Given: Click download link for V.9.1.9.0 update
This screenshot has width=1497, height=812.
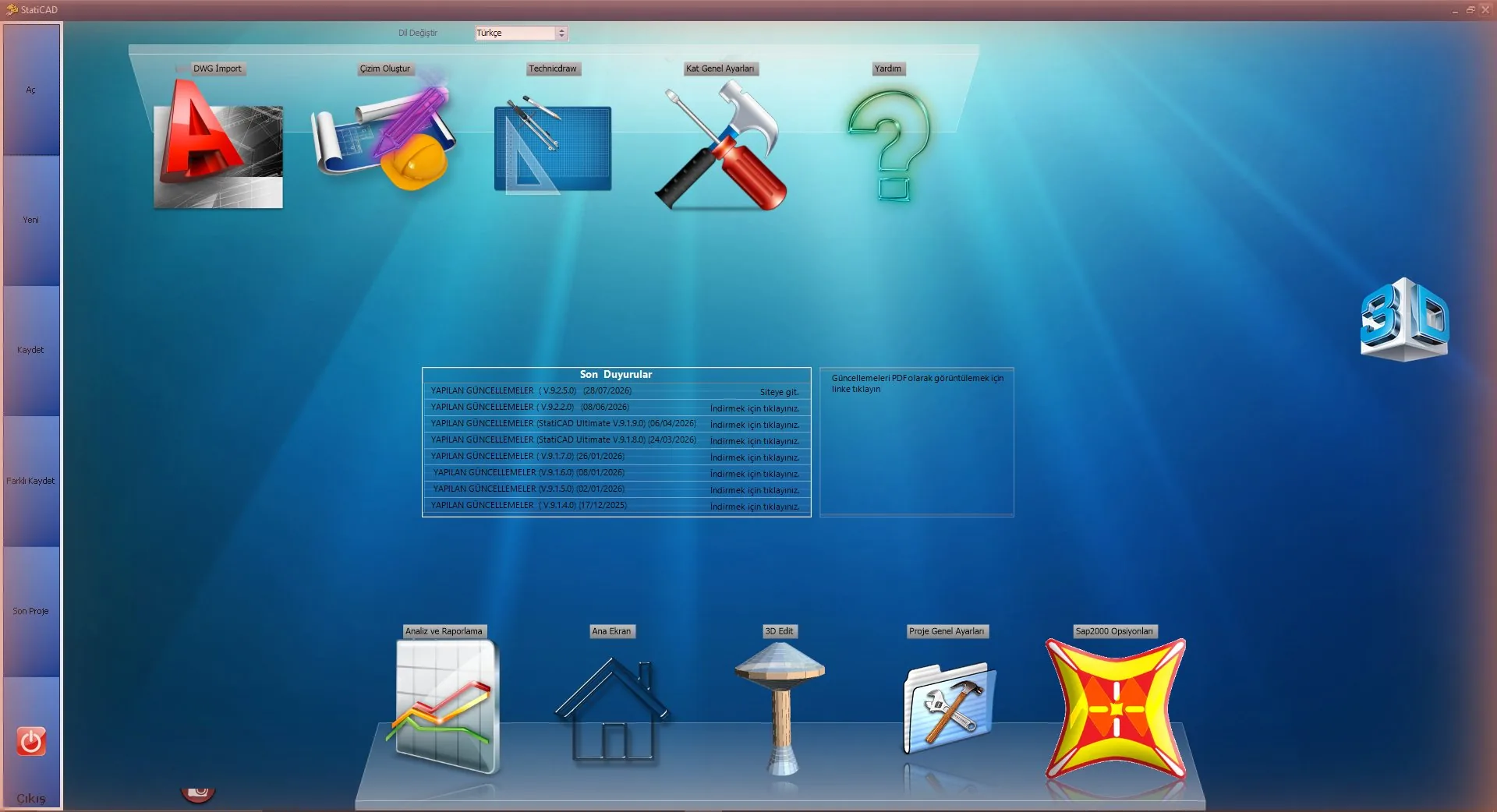Looking at the screenshot, I should click(755, 425).
